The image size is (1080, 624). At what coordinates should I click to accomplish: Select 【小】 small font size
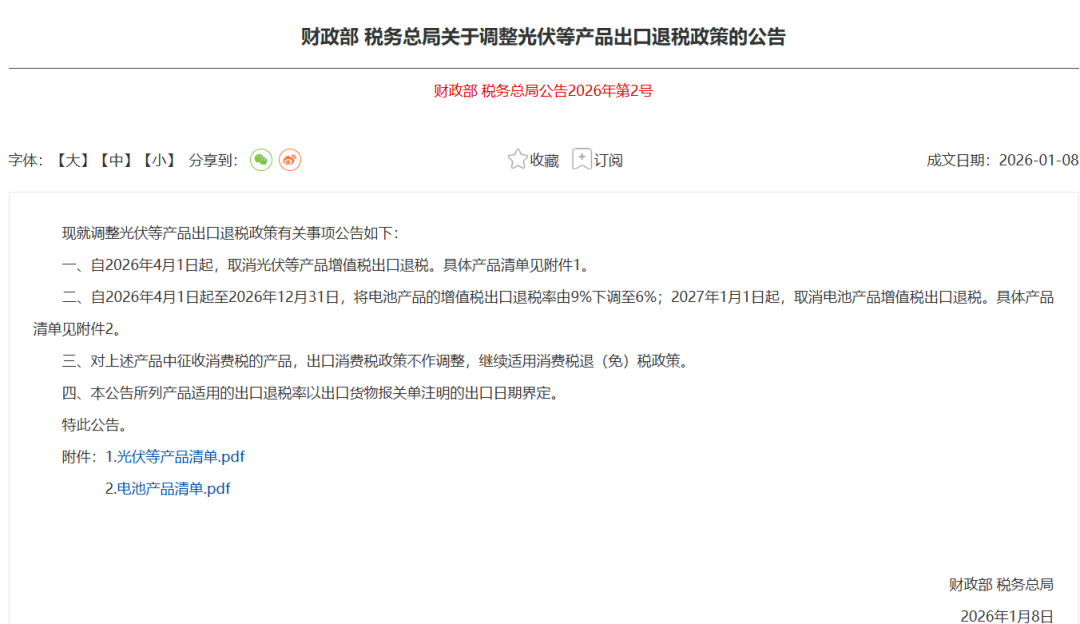pos(158,159)
